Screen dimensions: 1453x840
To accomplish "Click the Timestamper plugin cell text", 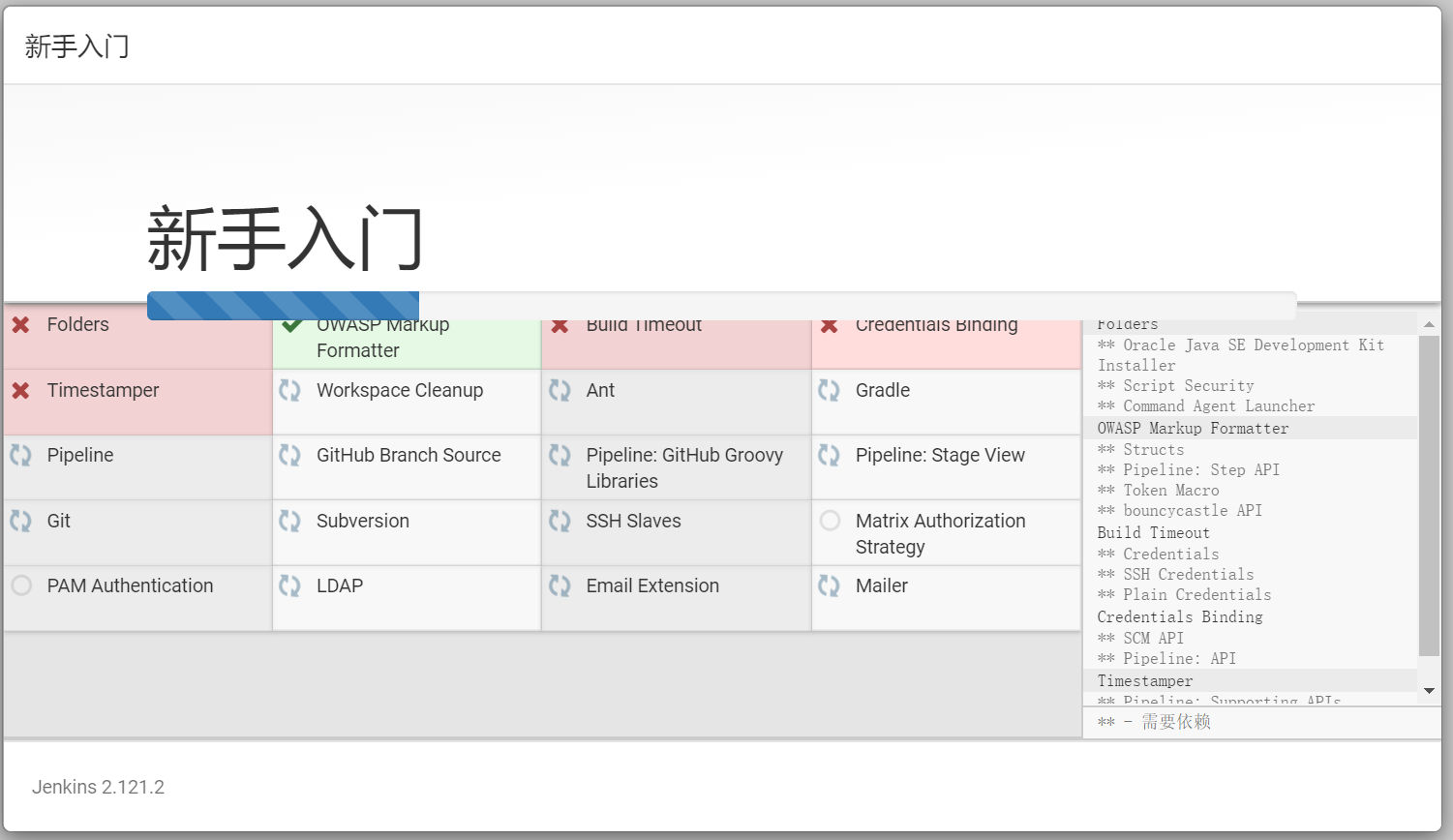I will tap(103, 390).
